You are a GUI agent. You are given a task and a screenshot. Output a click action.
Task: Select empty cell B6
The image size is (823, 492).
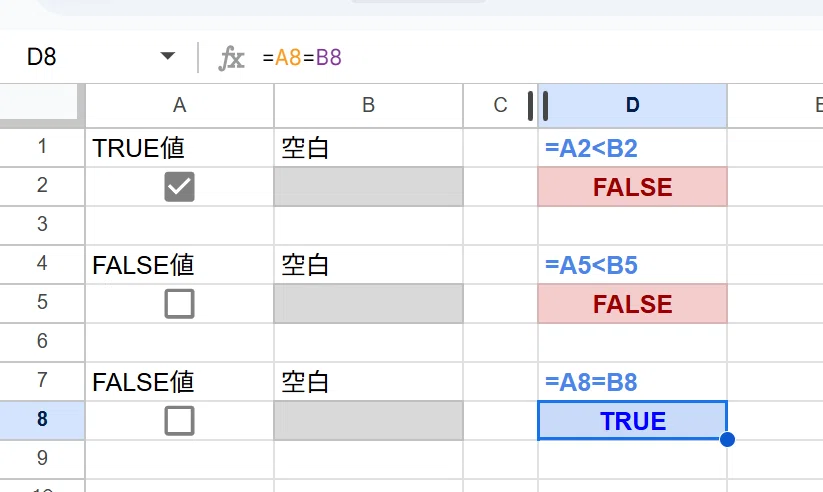368,342
